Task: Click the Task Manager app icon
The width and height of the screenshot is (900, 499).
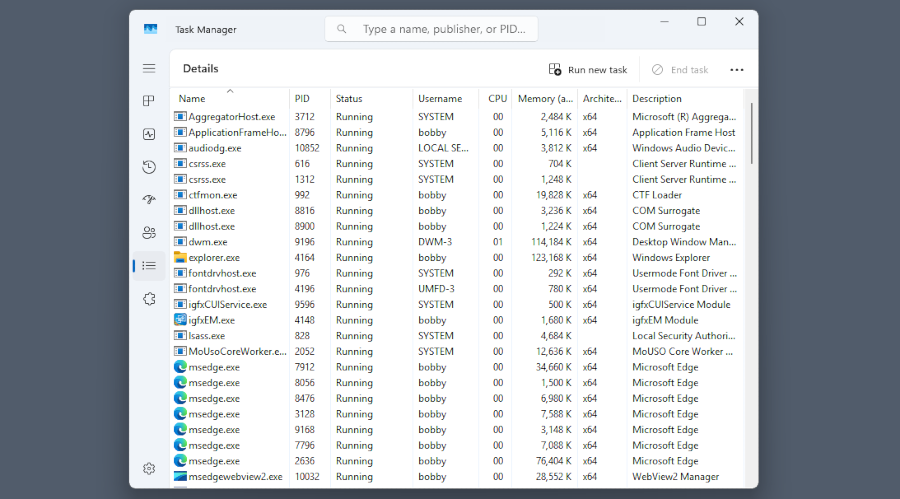Action: click(x=150, y=29)
